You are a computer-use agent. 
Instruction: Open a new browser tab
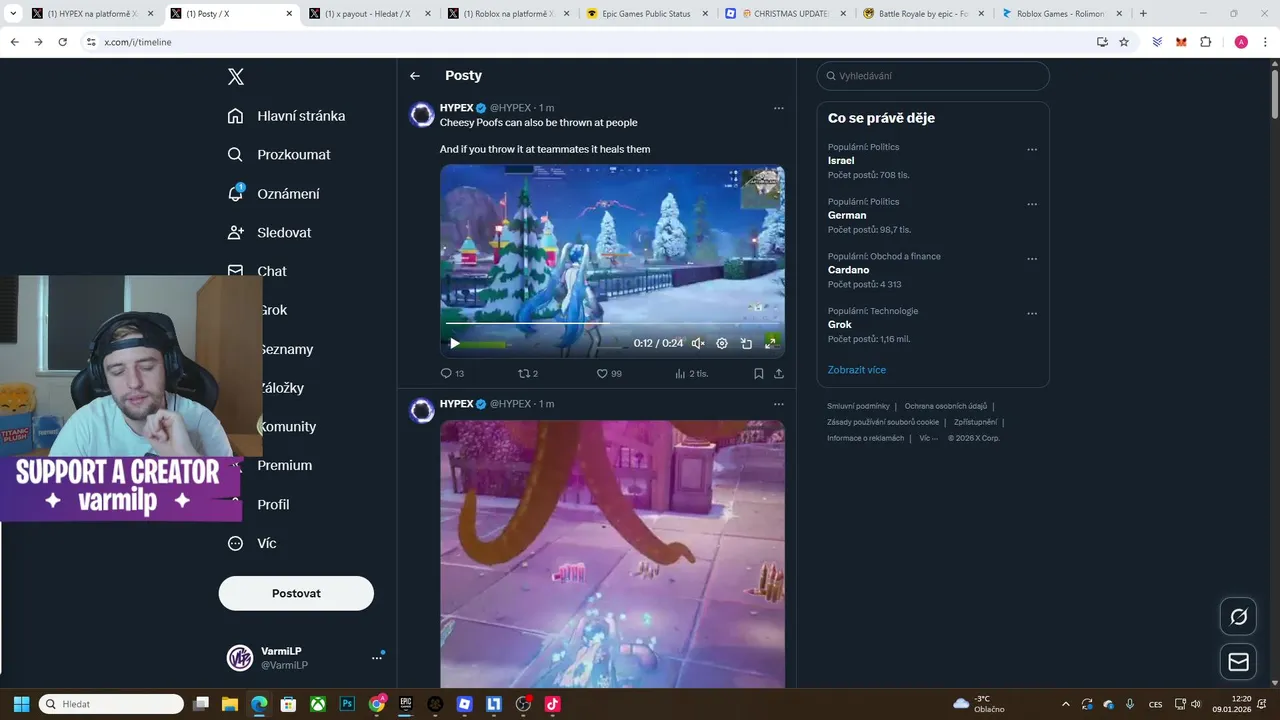click(1143, 14)
